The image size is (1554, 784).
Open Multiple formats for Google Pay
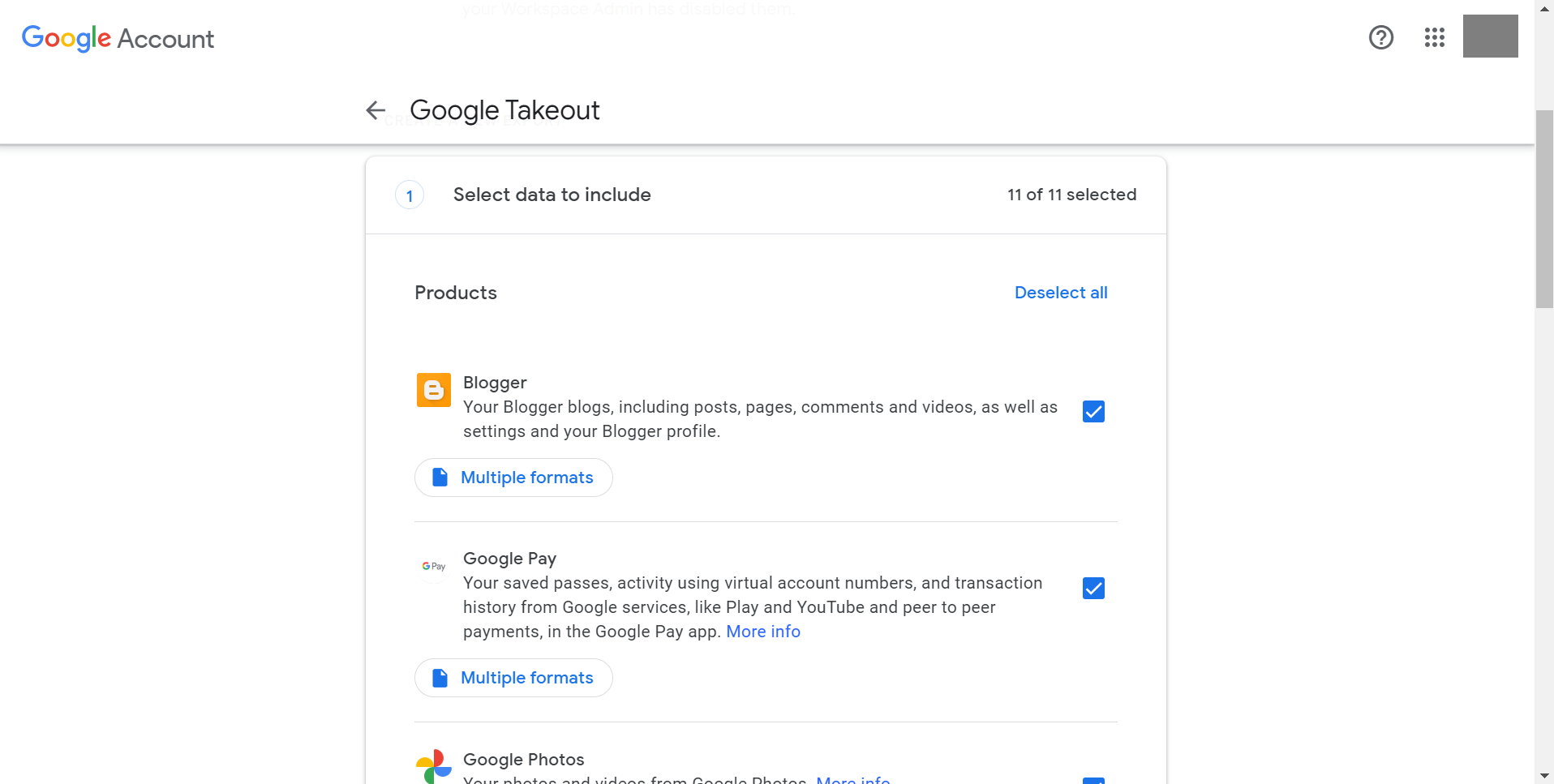click(513, 678)
